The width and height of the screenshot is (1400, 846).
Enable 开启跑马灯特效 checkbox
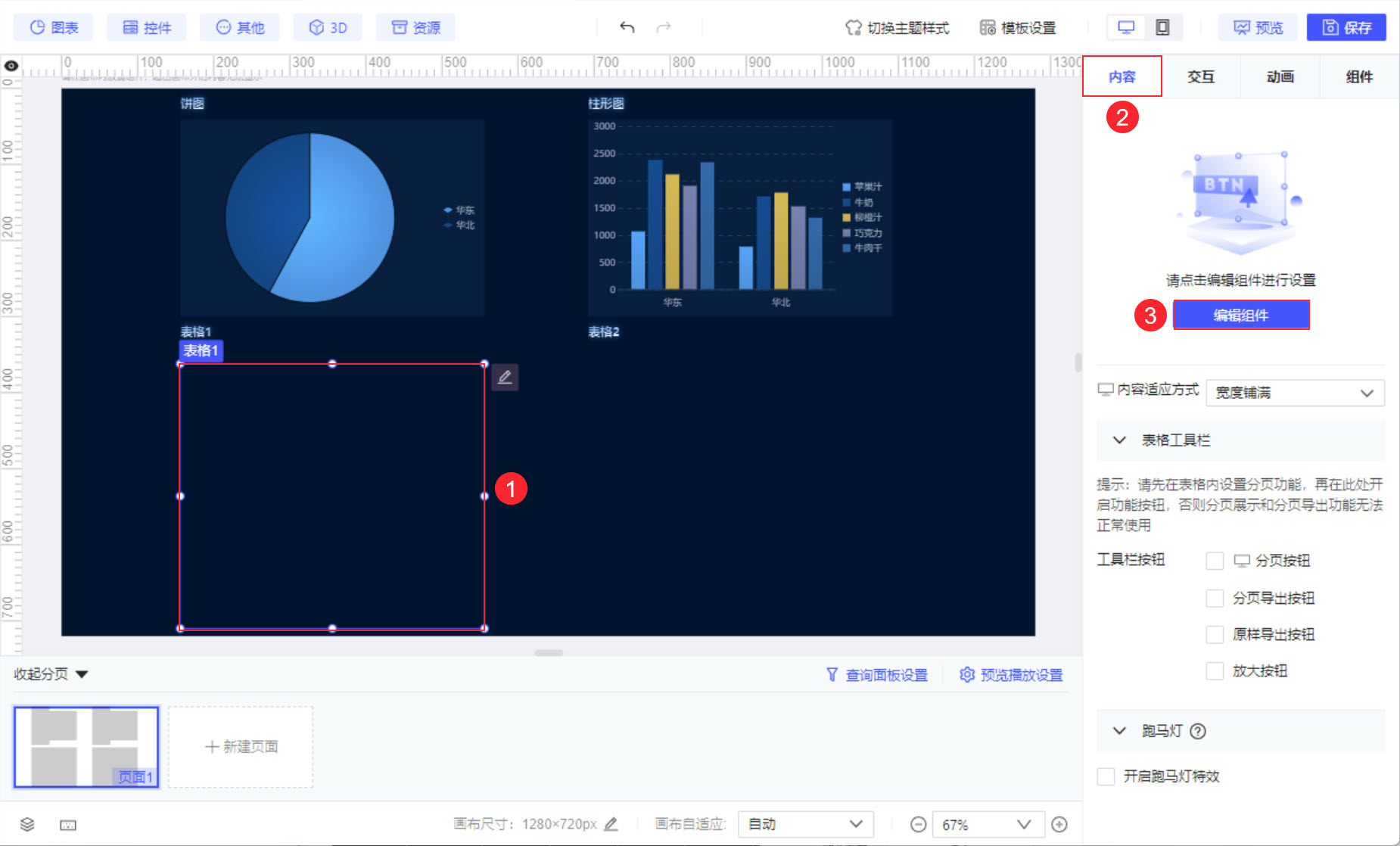[x=1106, y=776]
